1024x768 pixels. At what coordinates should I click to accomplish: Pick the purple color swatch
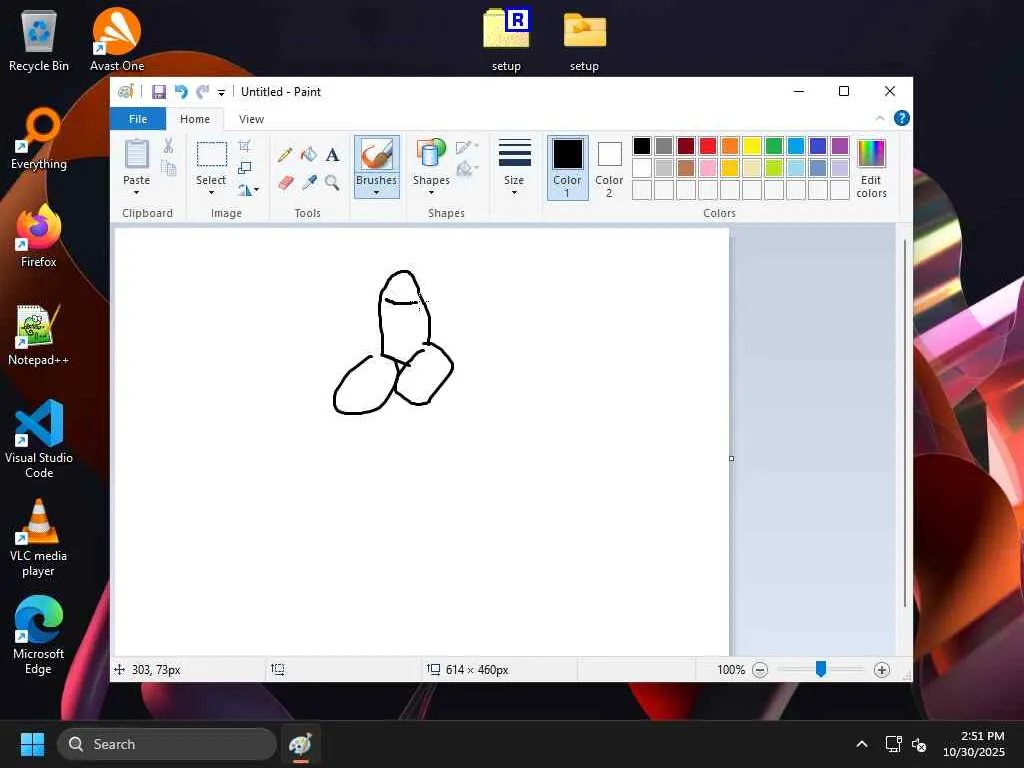840,146
